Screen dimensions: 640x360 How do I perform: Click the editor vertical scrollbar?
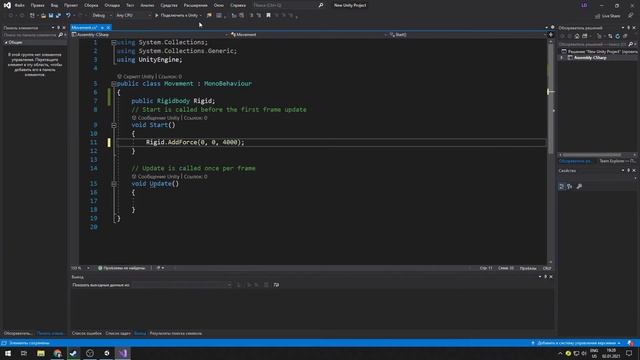click(x=551, y=151)
